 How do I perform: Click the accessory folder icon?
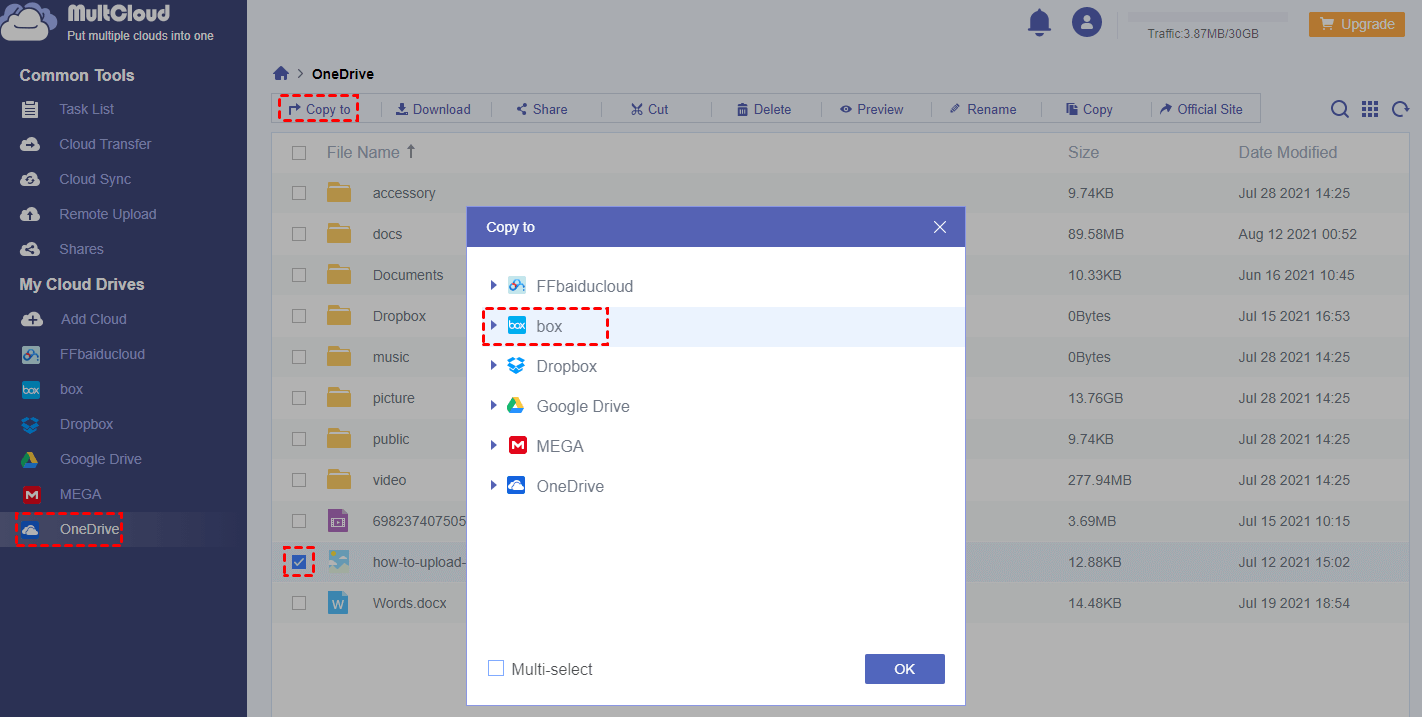339,193
